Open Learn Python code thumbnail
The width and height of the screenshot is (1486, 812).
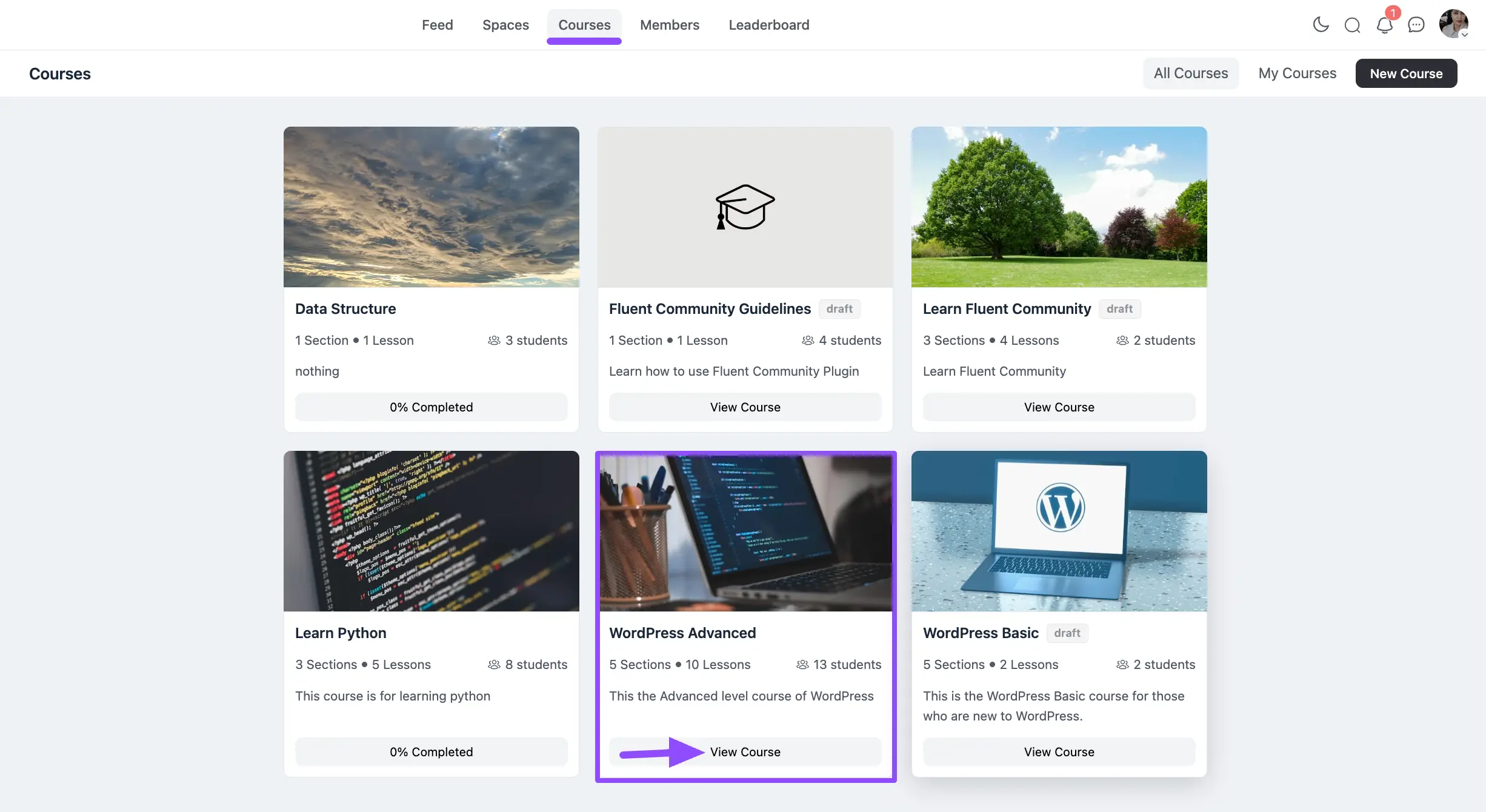(x=431, y=531)
